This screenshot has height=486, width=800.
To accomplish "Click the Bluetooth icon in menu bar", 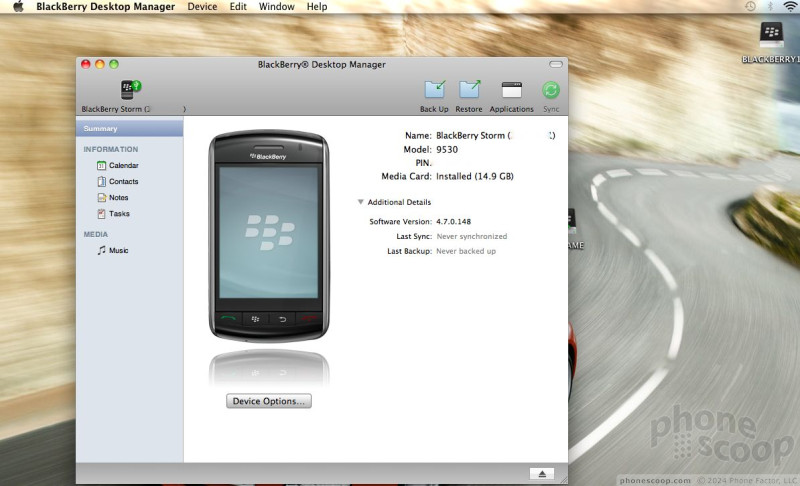I will pyautogui.click(x=770, y=6).
